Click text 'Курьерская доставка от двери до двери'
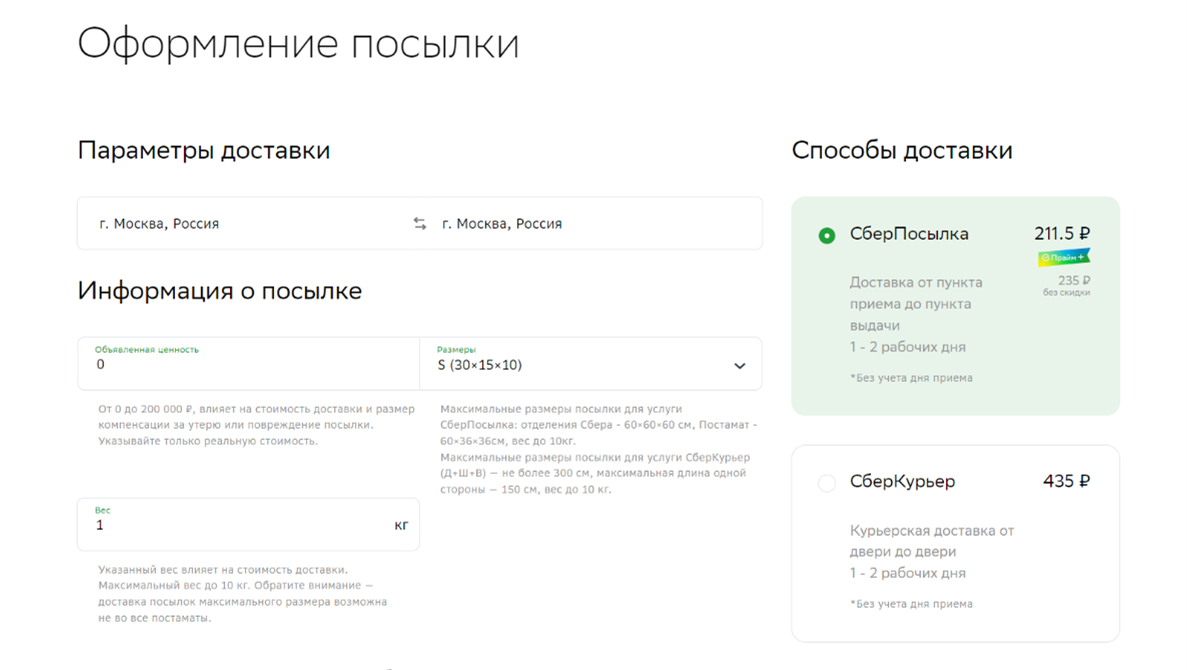Screen dimensions: 1187x670 [932, 541]
